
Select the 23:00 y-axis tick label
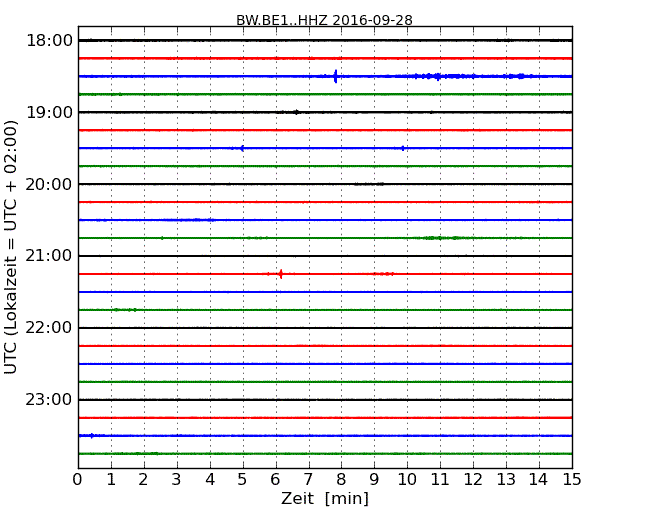click(49, 399)
